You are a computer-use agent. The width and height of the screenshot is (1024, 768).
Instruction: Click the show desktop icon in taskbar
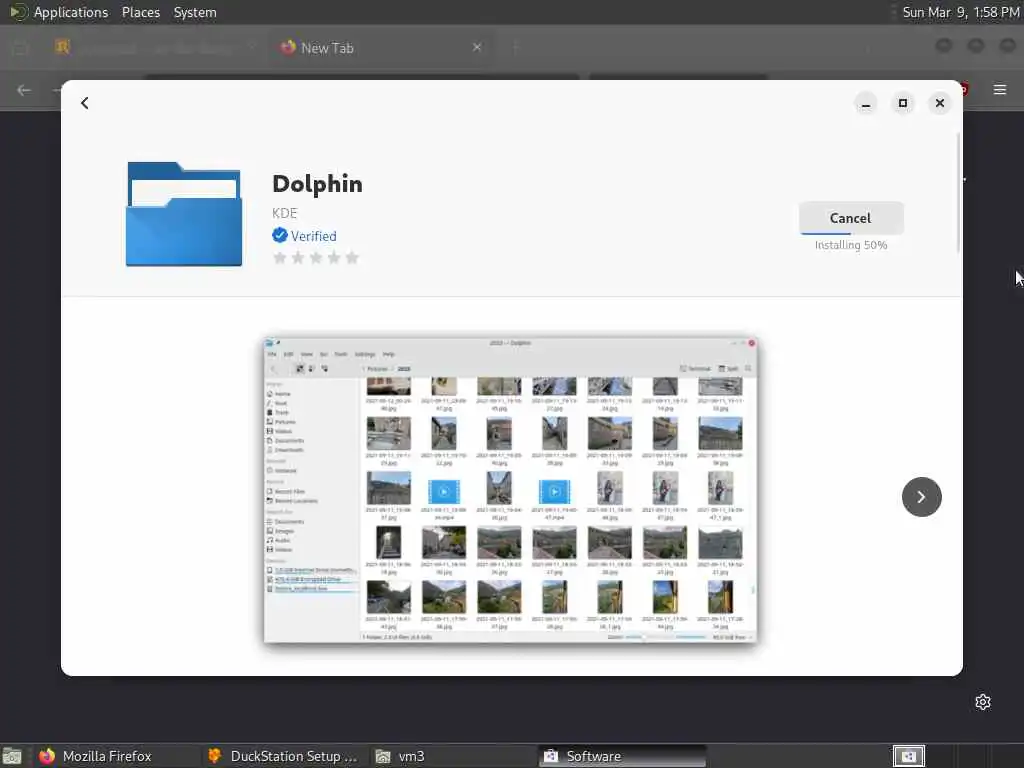point(12,757)
